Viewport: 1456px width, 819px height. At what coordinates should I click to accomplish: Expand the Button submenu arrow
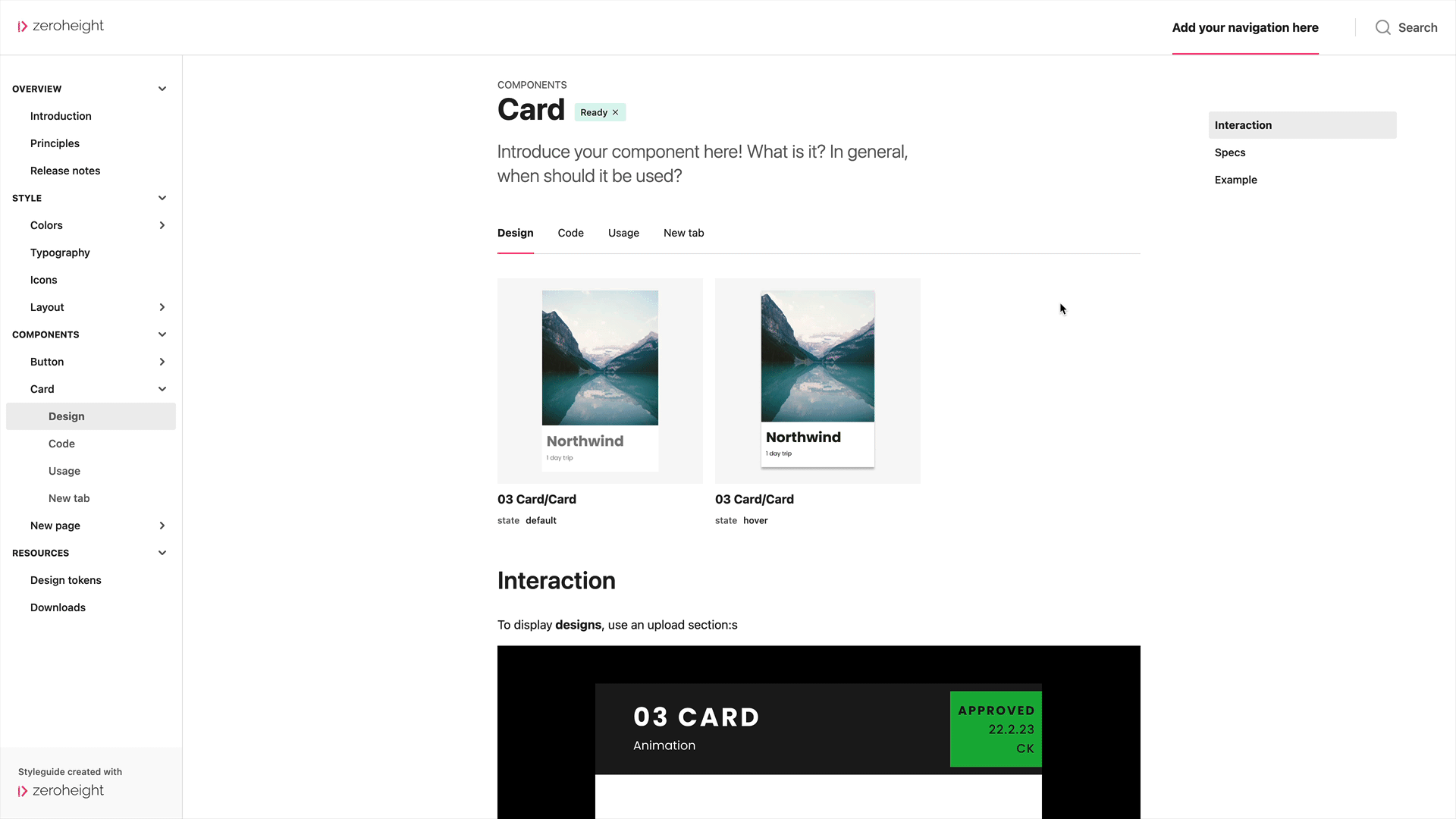point(162,362)
